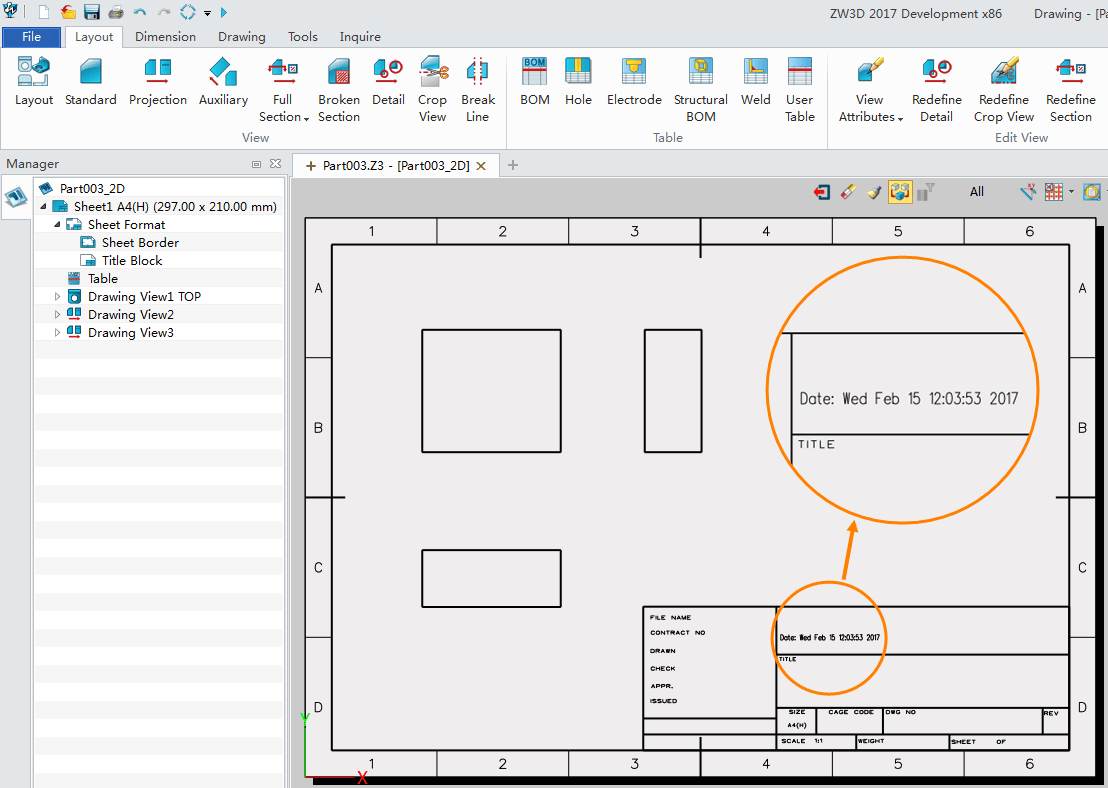The height and width of the screenshot is (788, 1108).
Task: Click the paintbrush icon in the view toolbar
Action: [x=874, y=192]
